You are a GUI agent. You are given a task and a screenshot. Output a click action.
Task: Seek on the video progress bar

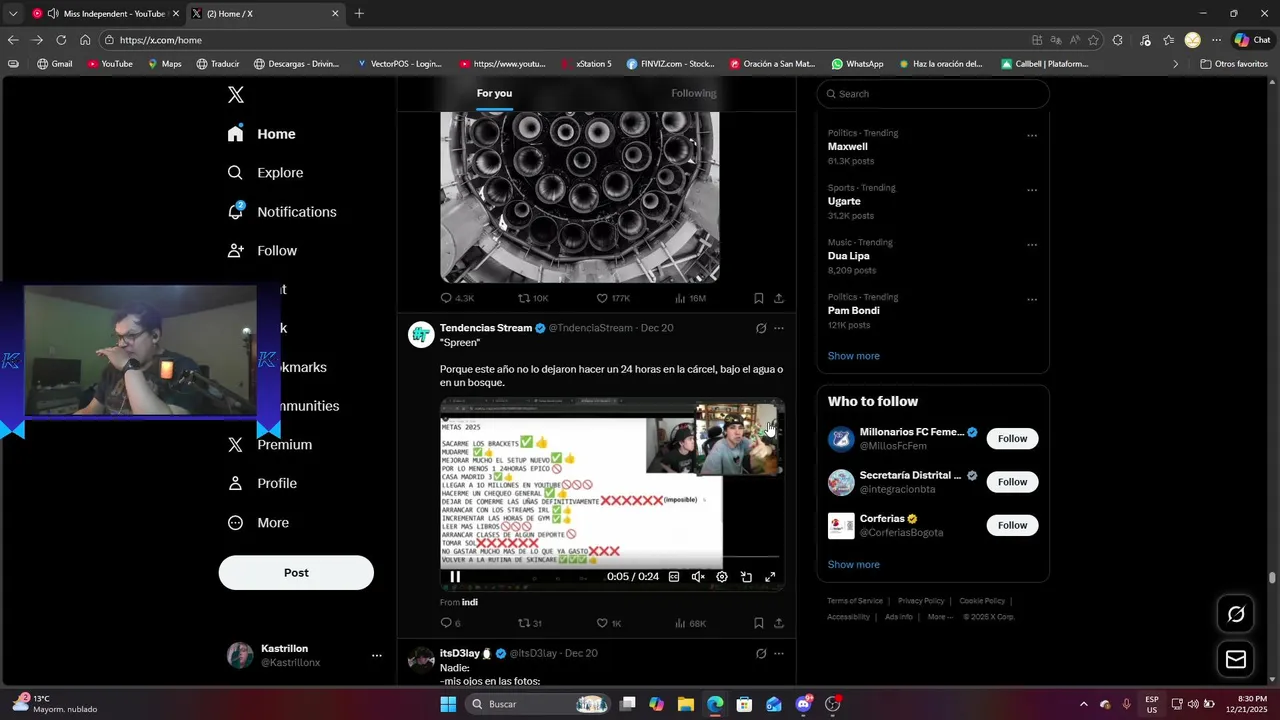tap(612, 557)
